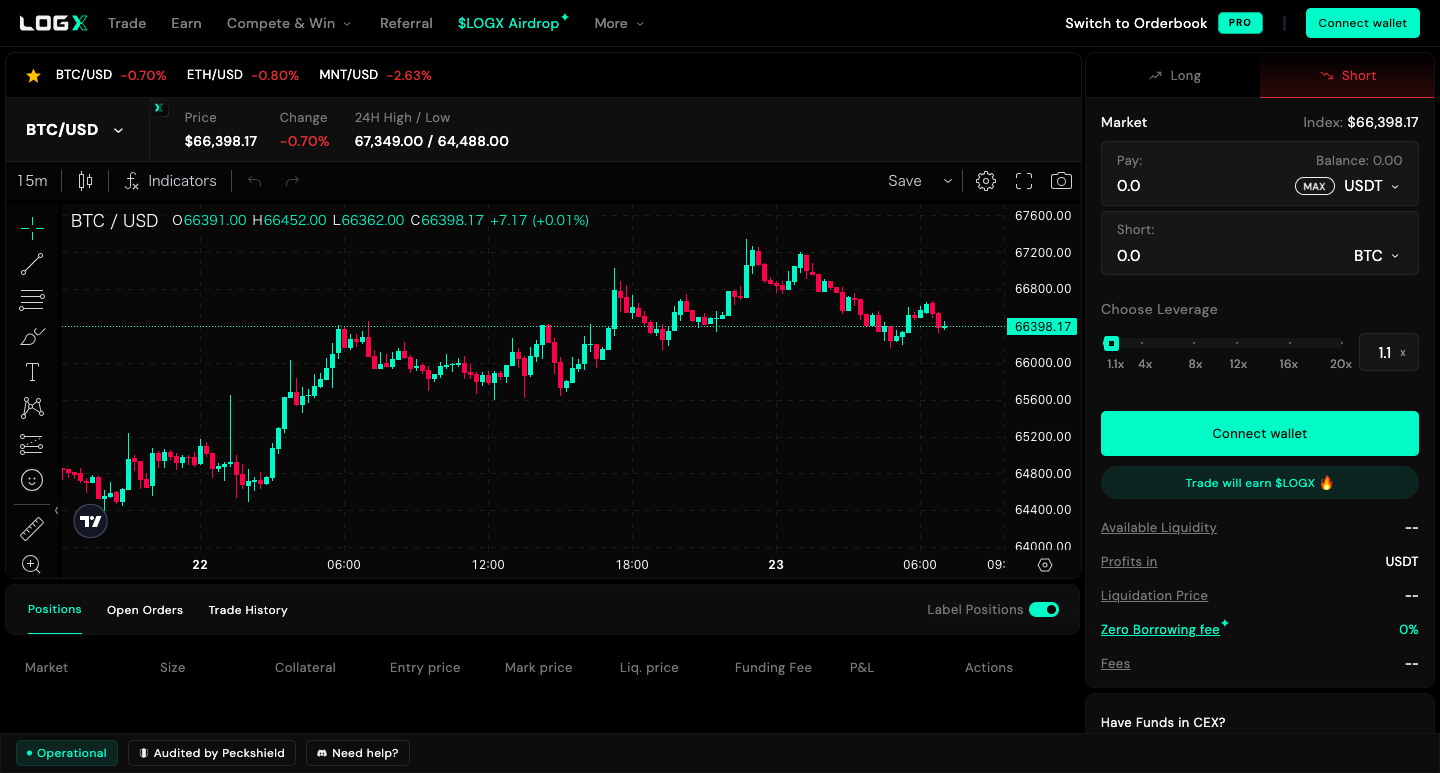Viewport: 1440px width, 773px height.
Task: Select the measure ruler tool
Action: (31, 527)
